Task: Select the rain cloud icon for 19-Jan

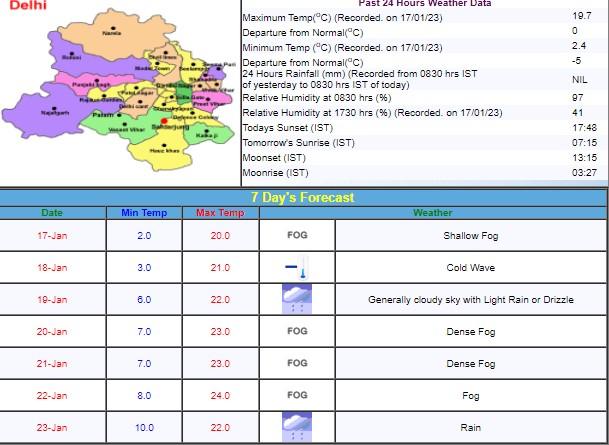Action: [x=297, y=299]
